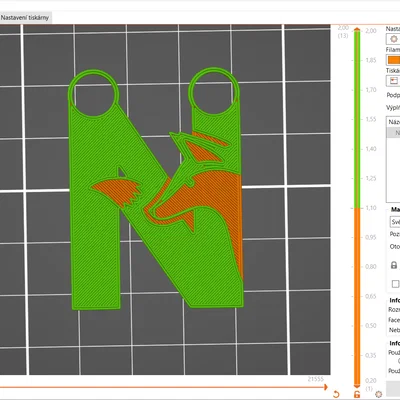Open the layer slider cog settings icon
Screen dimensions: 400x400
click(x=378, y=394)
